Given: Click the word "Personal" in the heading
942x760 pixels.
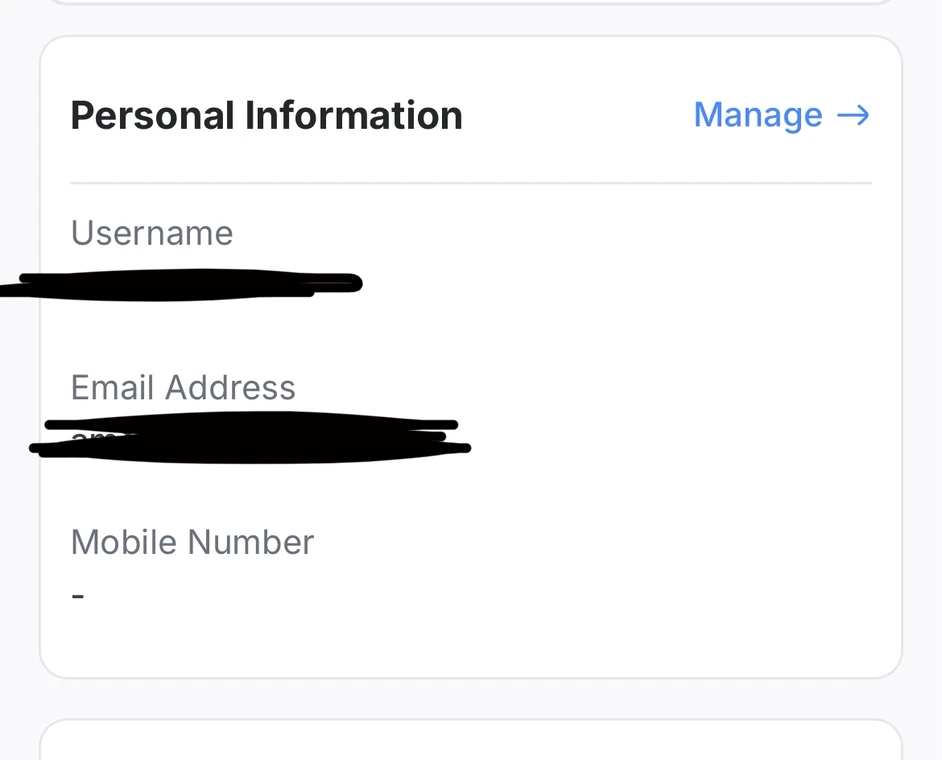Looking at the screenshot, I should pyautogui.click(x=151, y=116).
